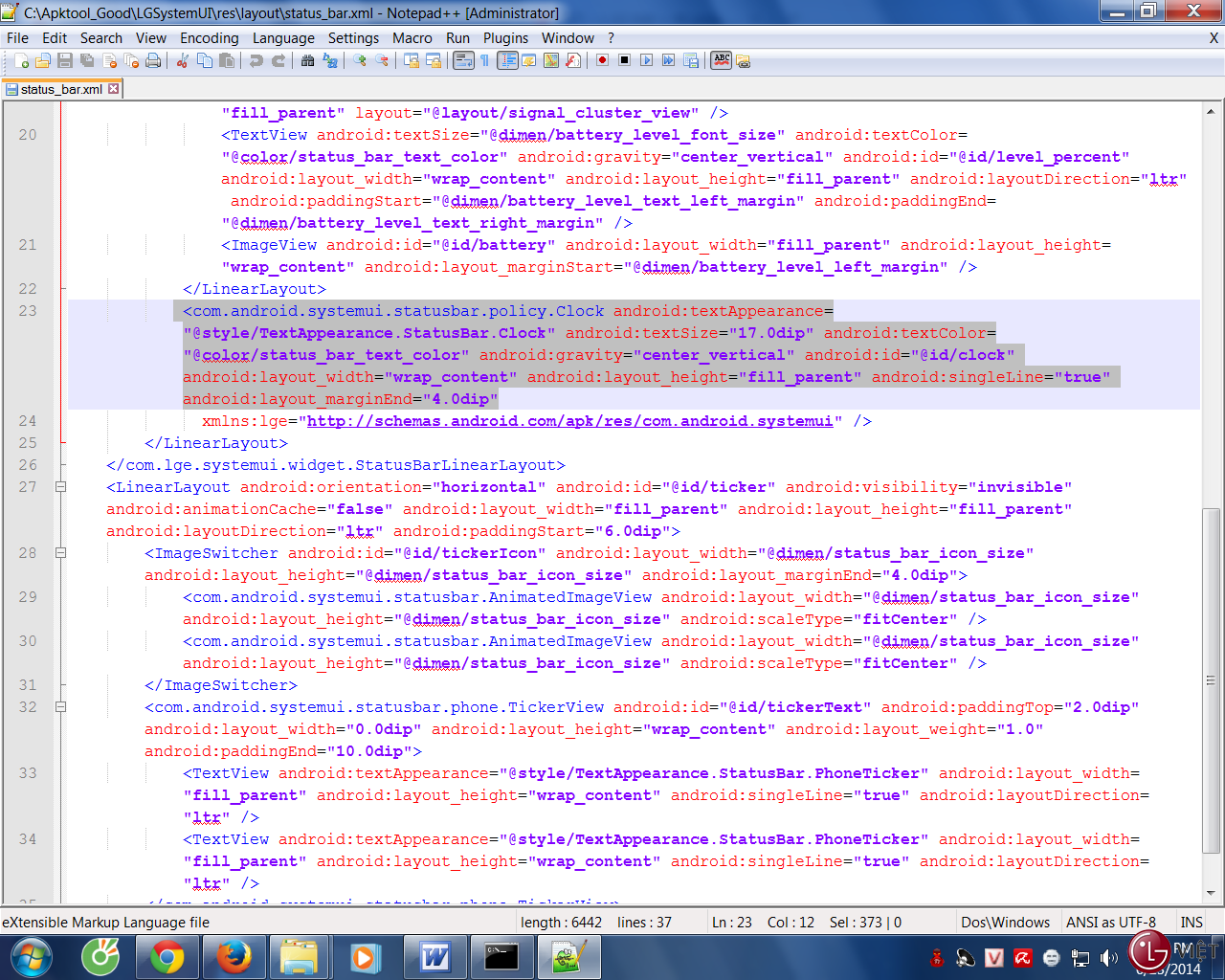1225x980 pixels.
Task: Click the Close All toolbar icon
Action: [x=131, y=60]
